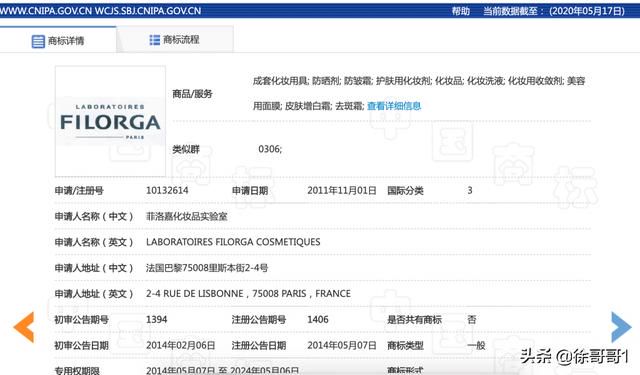Open the 商标详情 tab

[x=58, y=40]
